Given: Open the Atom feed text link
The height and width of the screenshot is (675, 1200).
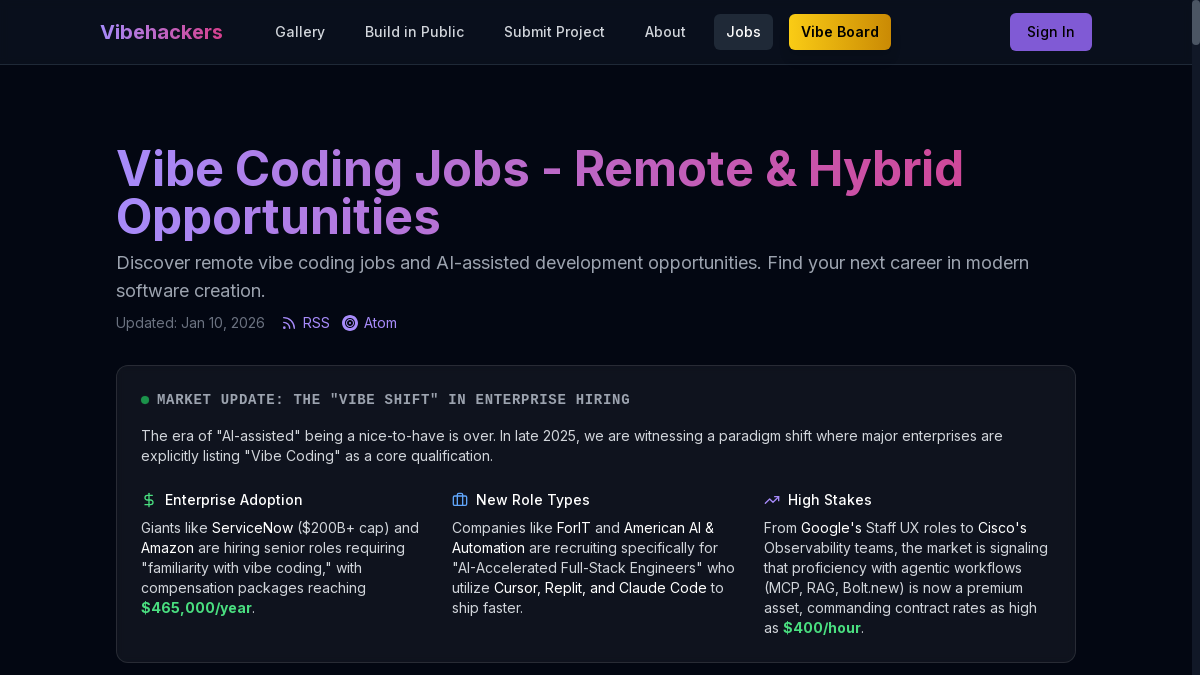Looking at the screenshot, I should click(x=380, y=323).
